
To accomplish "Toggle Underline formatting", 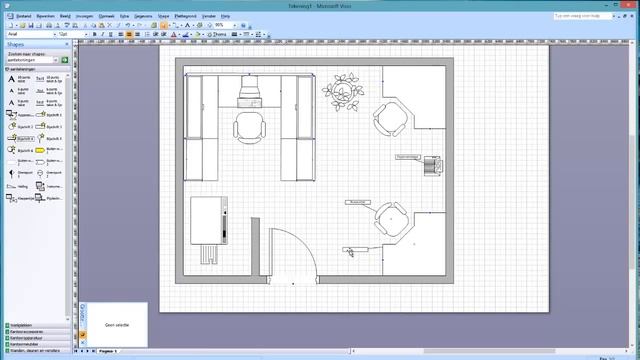I will point(110,34).
